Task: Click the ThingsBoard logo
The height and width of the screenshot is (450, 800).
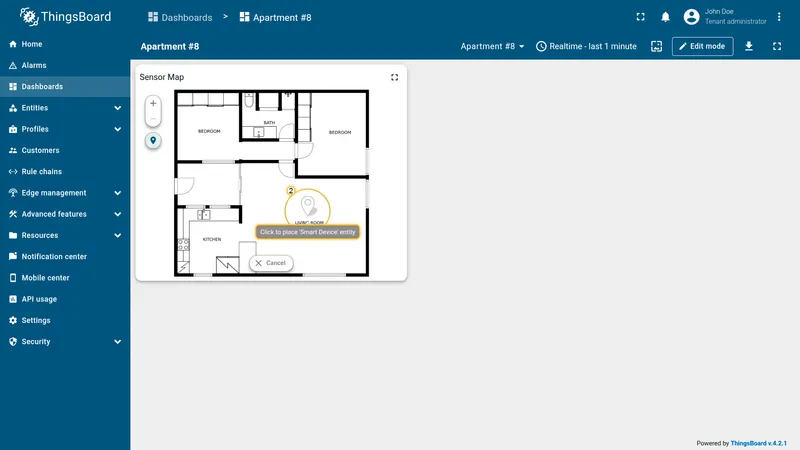Action: 65,17
